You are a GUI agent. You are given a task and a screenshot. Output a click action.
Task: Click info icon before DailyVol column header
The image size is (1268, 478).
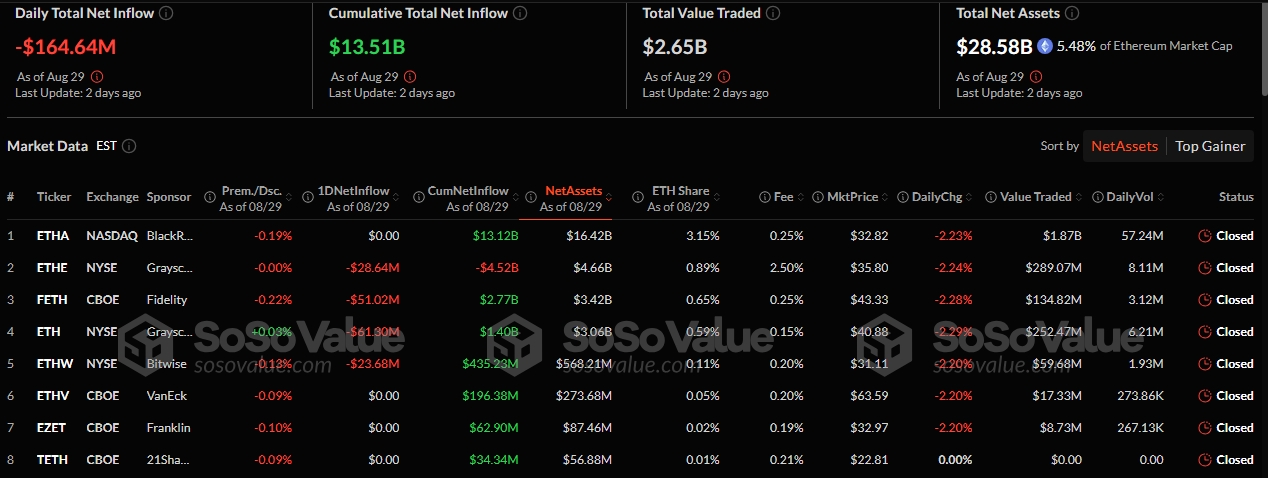pyautogui.click(x=1097, y=197)
